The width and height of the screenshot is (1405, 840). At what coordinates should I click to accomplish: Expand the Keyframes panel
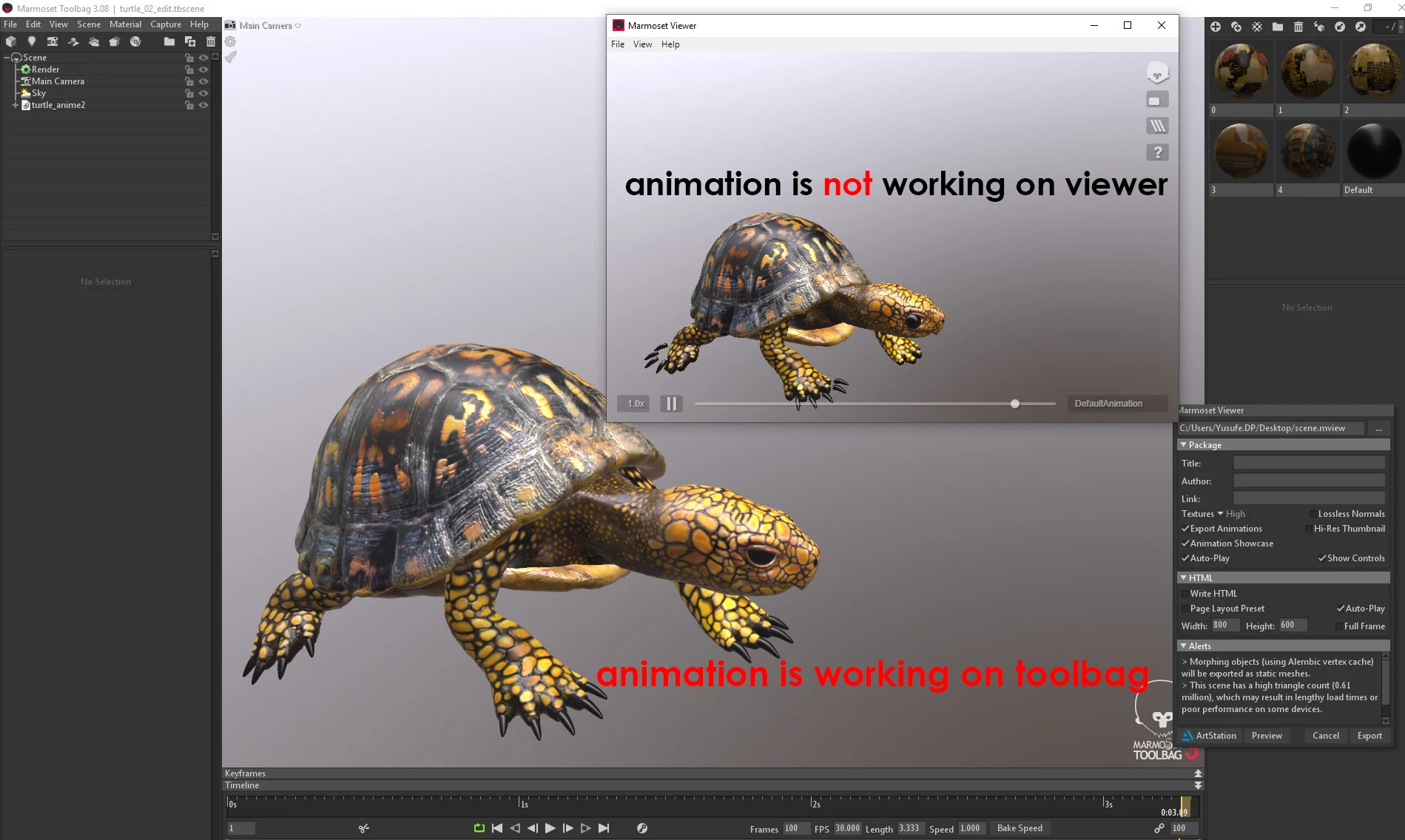point(1198,773)
